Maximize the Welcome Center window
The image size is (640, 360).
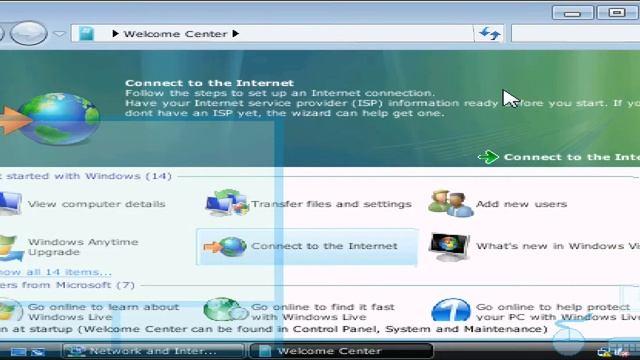point(617,13)
